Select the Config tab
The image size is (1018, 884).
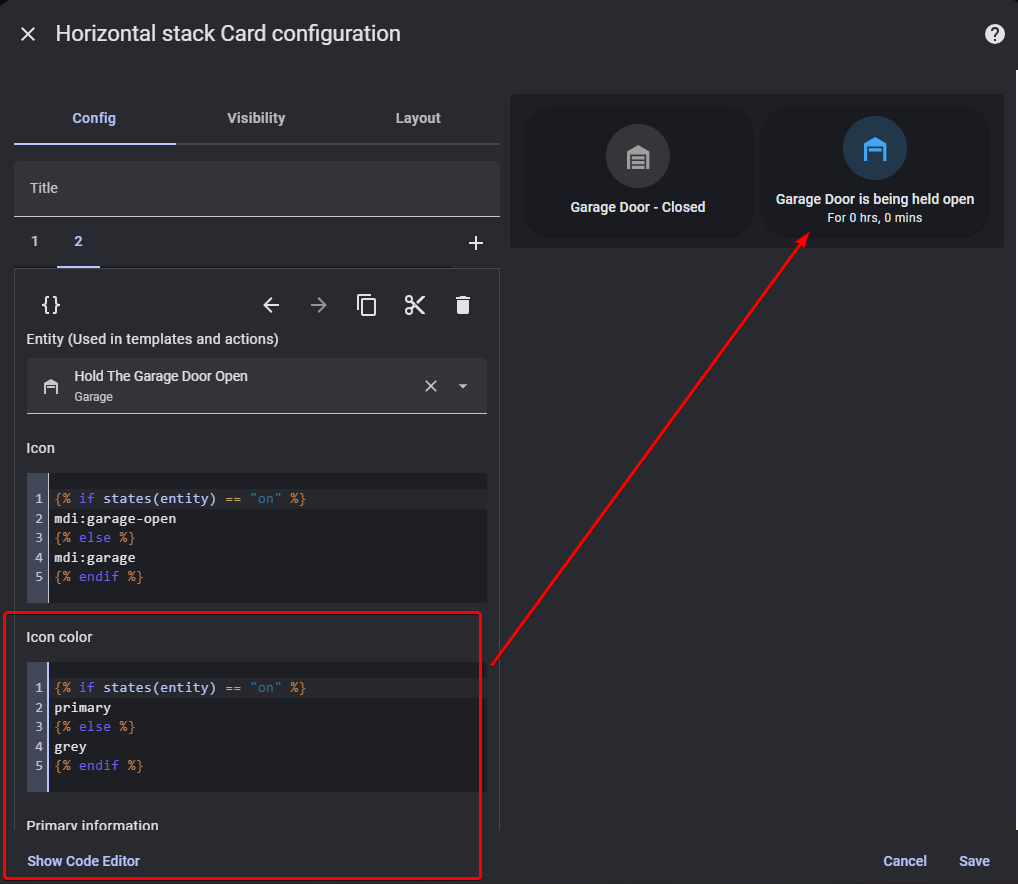pyautogui.click(x=94, y=118)
